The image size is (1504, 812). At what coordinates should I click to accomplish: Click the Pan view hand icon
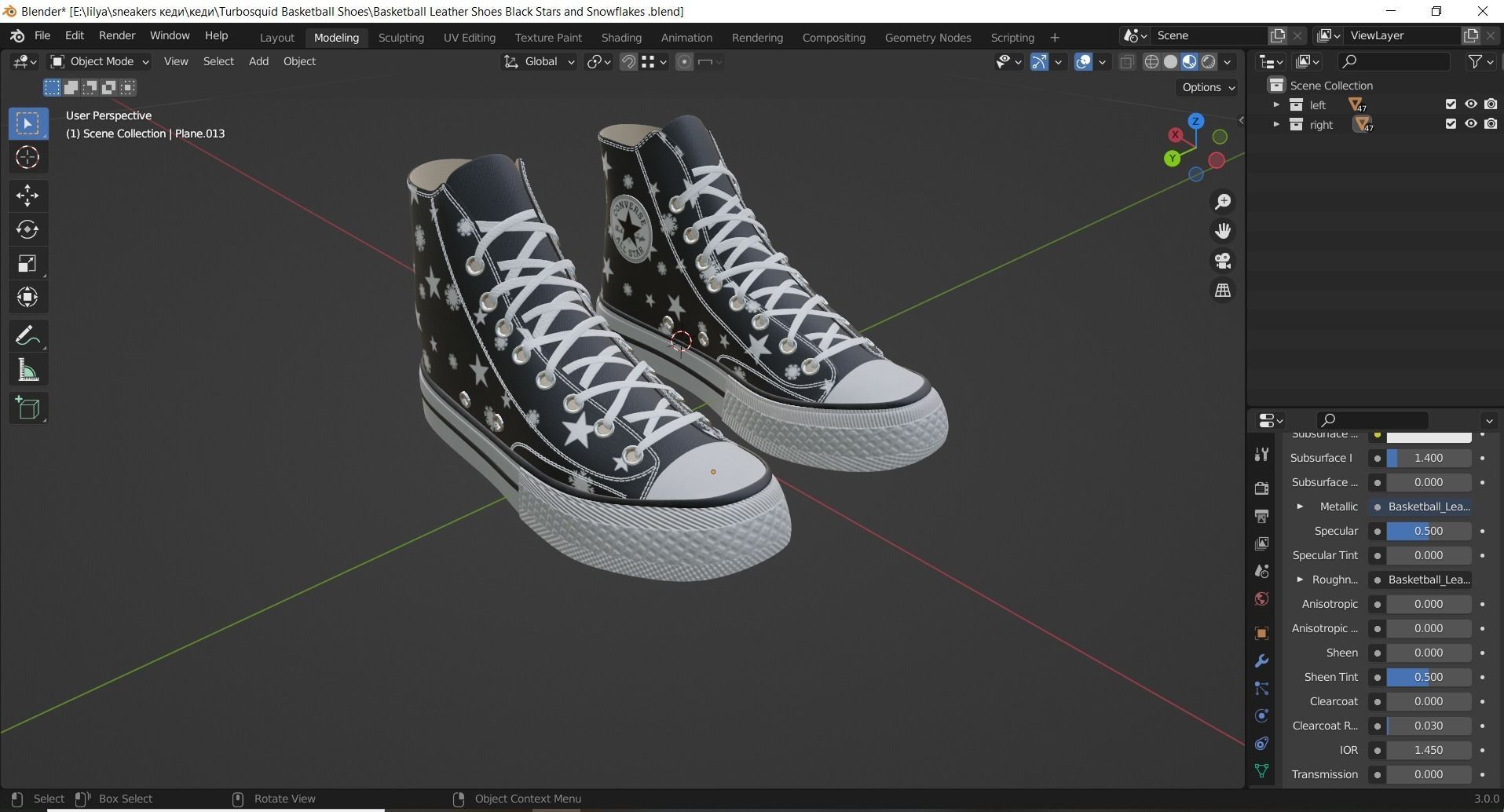pos(1223,231)
